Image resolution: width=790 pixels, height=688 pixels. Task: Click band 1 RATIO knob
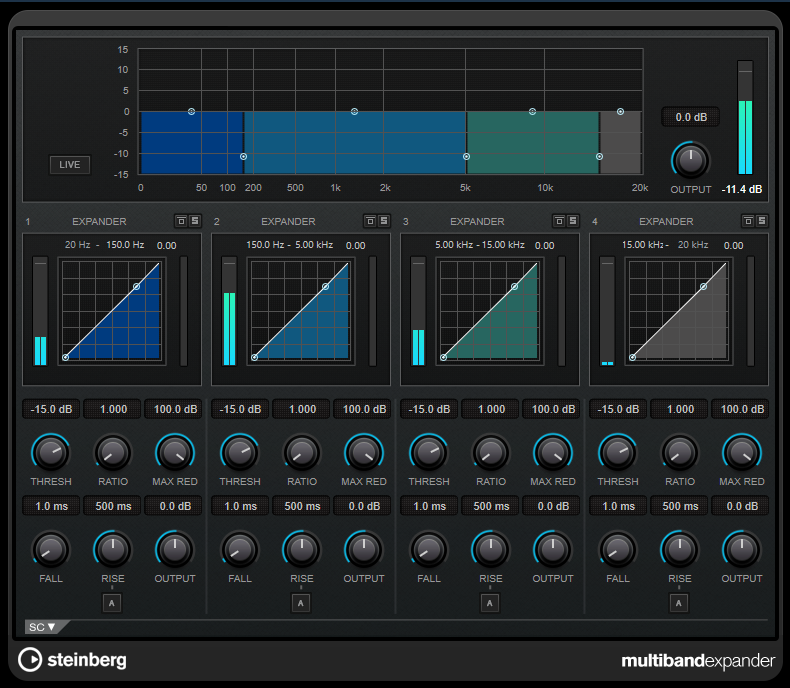point(113,452)
